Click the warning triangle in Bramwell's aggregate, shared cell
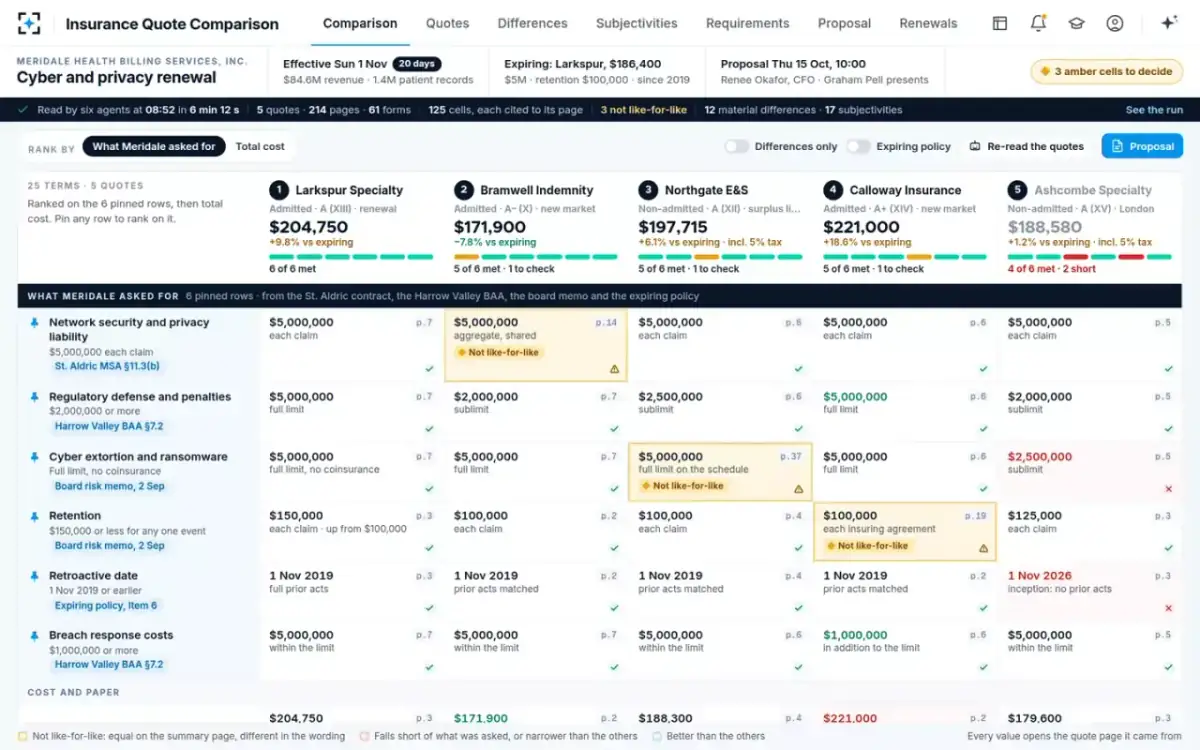The height and width of the screenshot is (750, 1200). (x=614, y=369)
